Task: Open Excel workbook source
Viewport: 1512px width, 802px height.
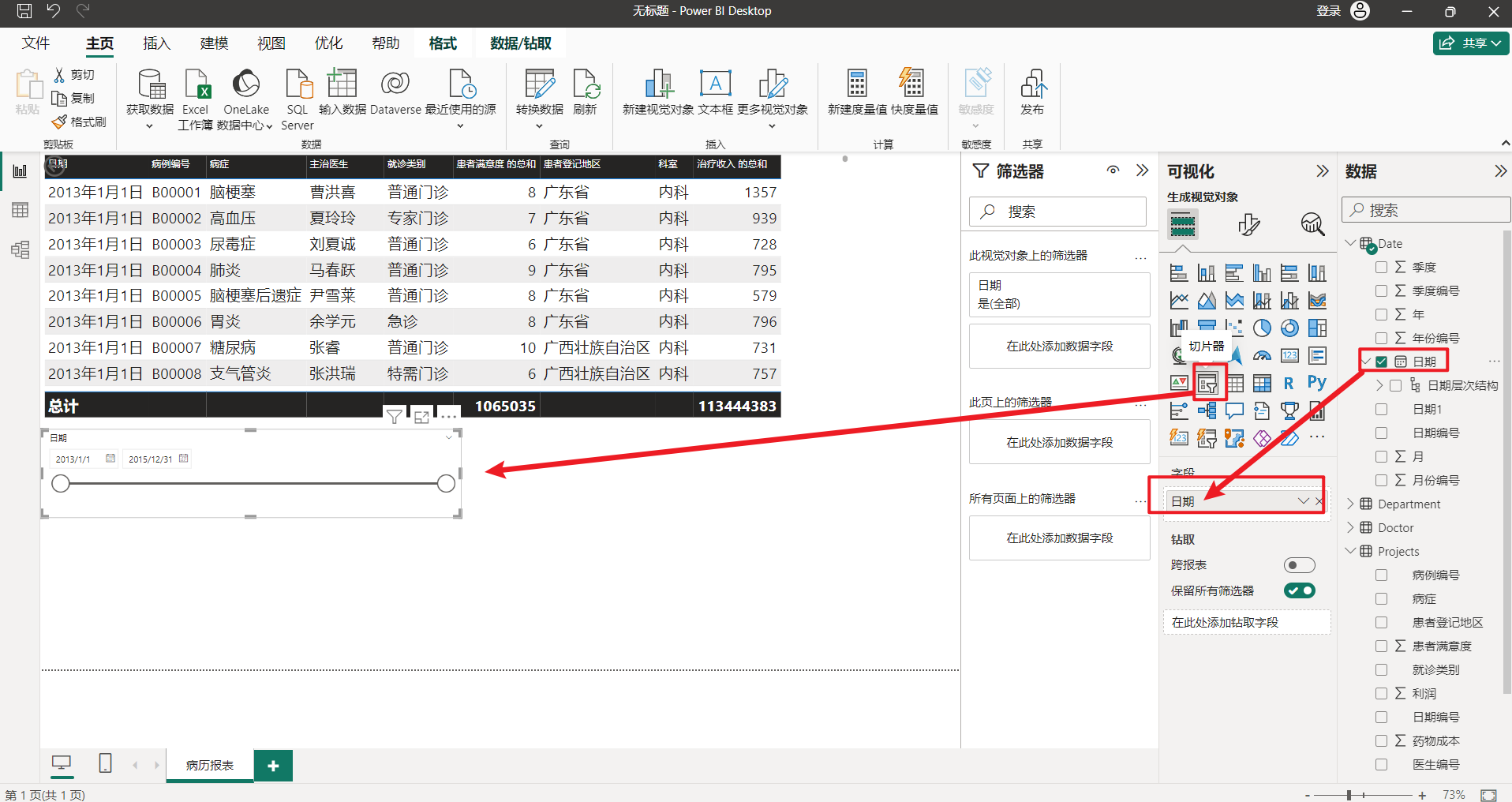Action: [x=195, y=98]
